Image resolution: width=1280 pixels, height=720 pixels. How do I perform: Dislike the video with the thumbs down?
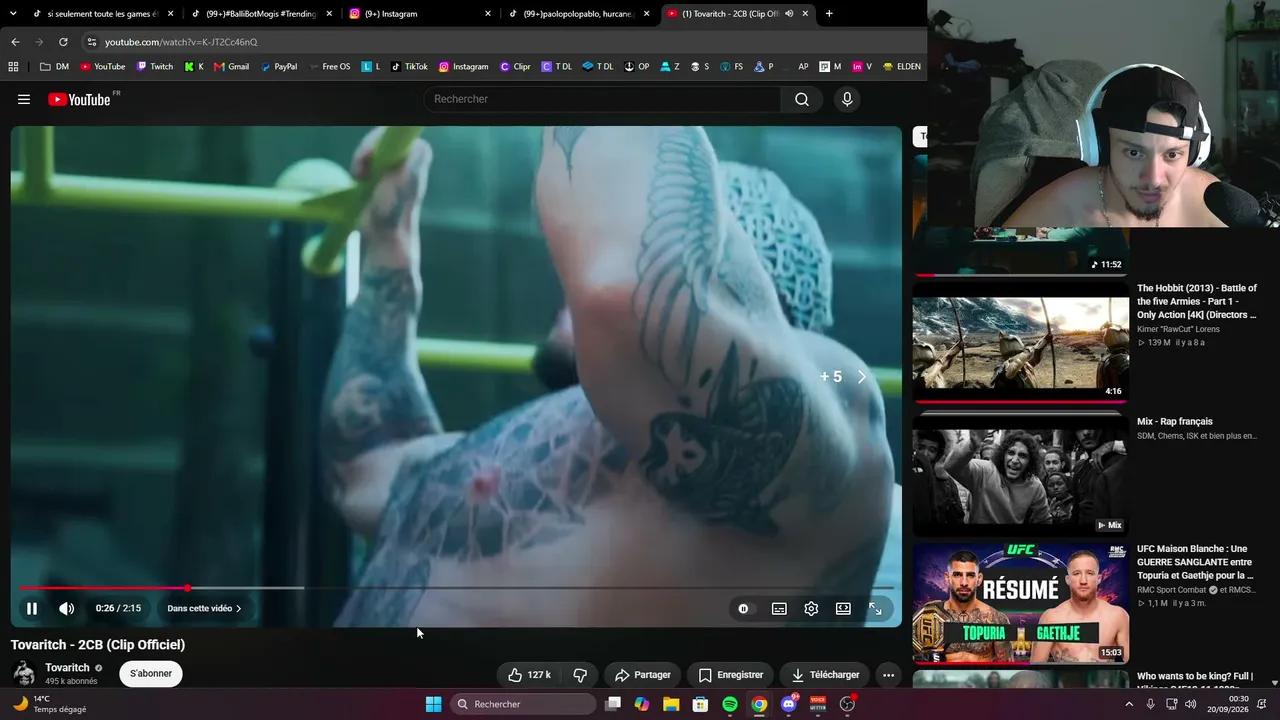[580, 675]
